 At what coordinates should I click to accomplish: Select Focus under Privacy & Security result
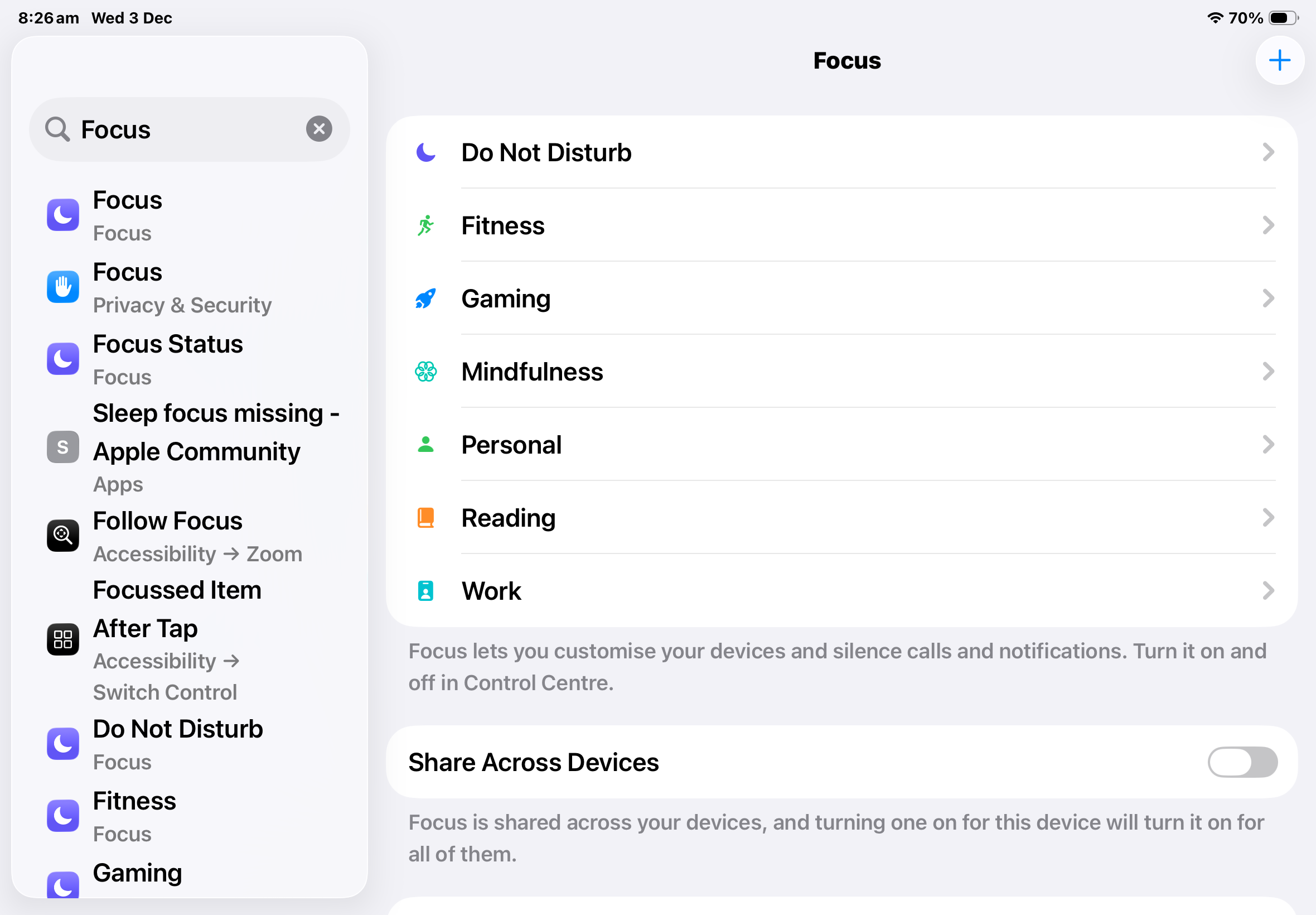coord(182,287)
